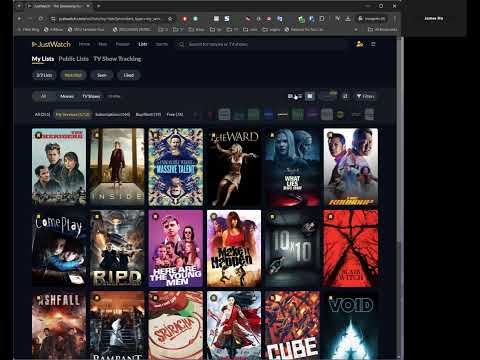
Task: Open the All Bookmarks folder
Action: coord(382,29)
